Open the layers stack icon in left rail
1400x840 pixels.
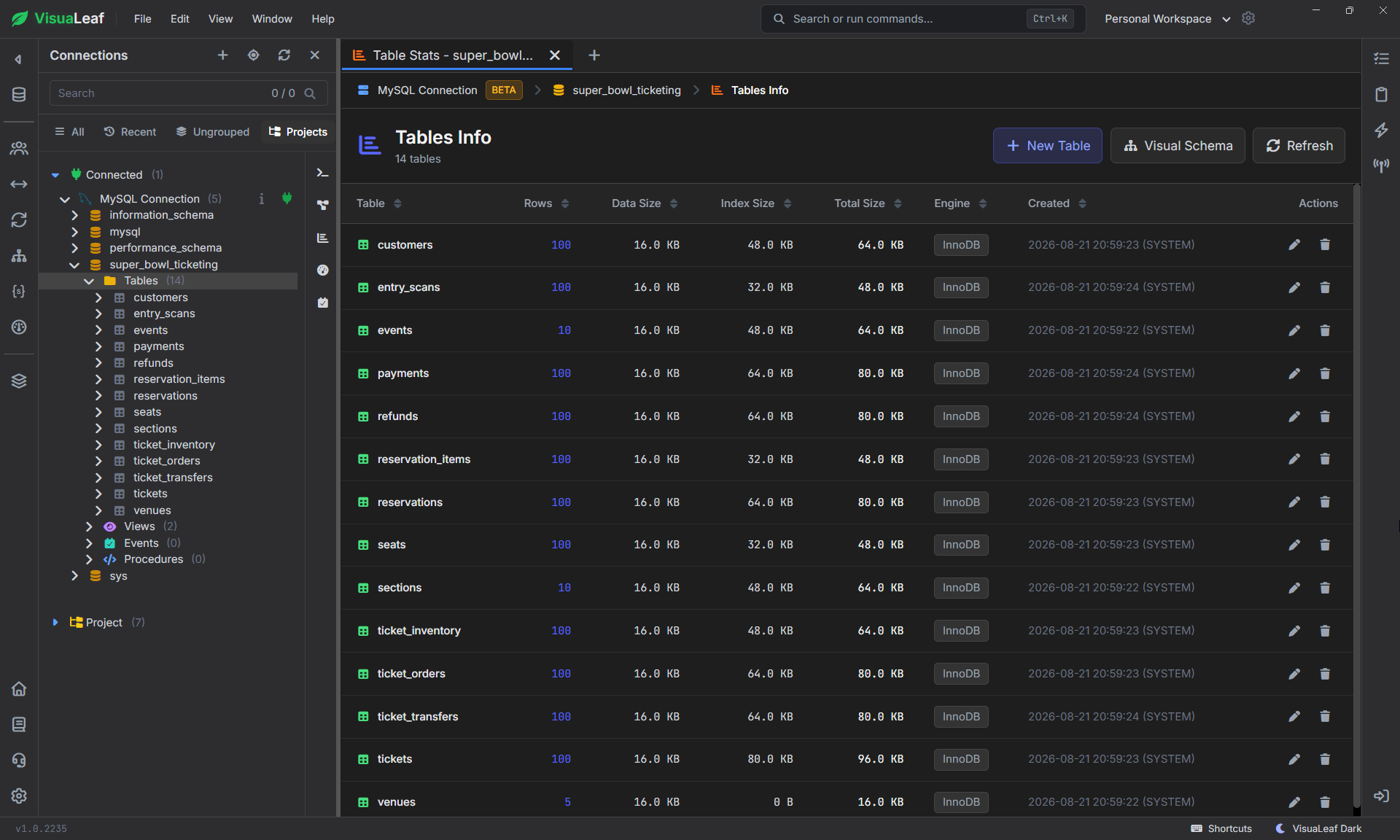pos(19,381)
